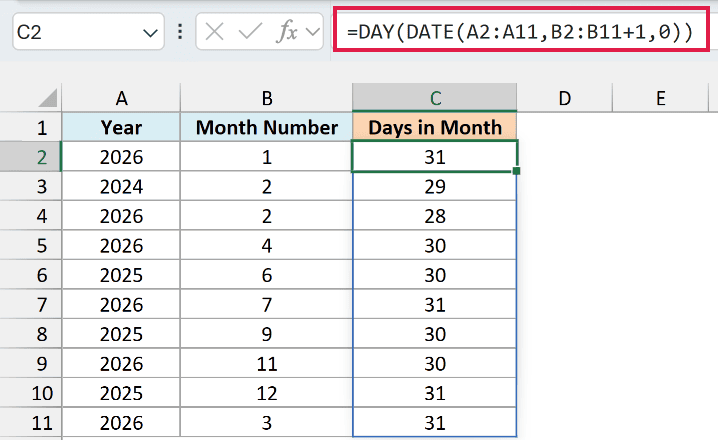Select cell C7 in row 7
Screen dimensions: 718x440
pos(435,304)
